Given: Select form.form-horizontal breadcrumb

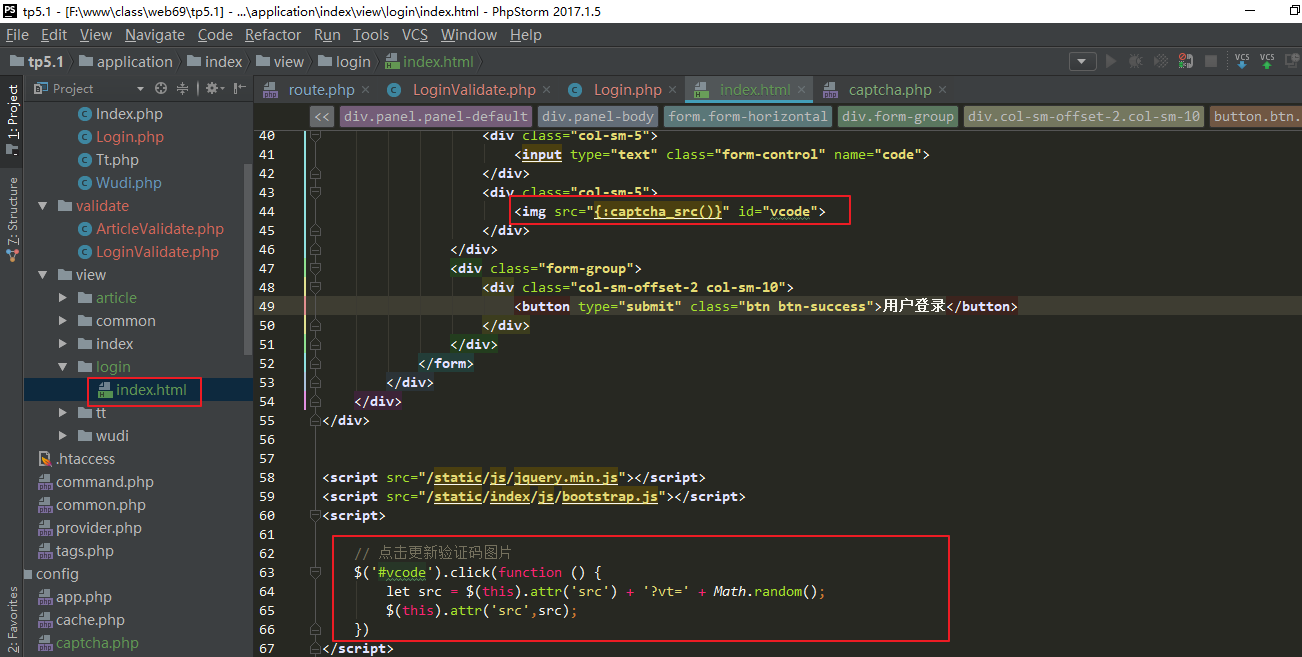Looking at the screenshot, I should (748, 116).
